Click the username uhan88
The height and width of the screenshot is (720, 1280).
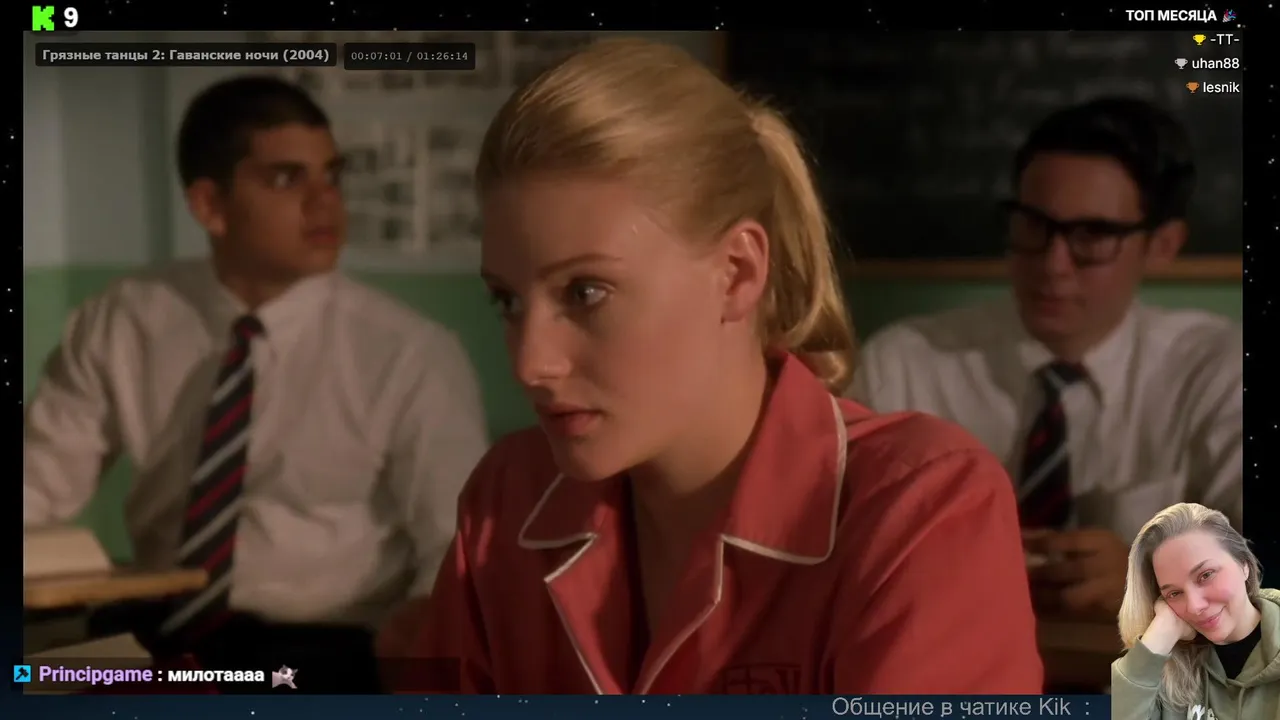tap(1215, 63)
